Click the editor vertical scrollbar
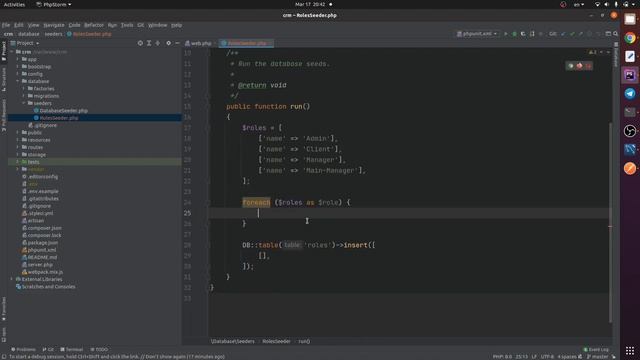This screenshot has height=360, width=640. 610,222
